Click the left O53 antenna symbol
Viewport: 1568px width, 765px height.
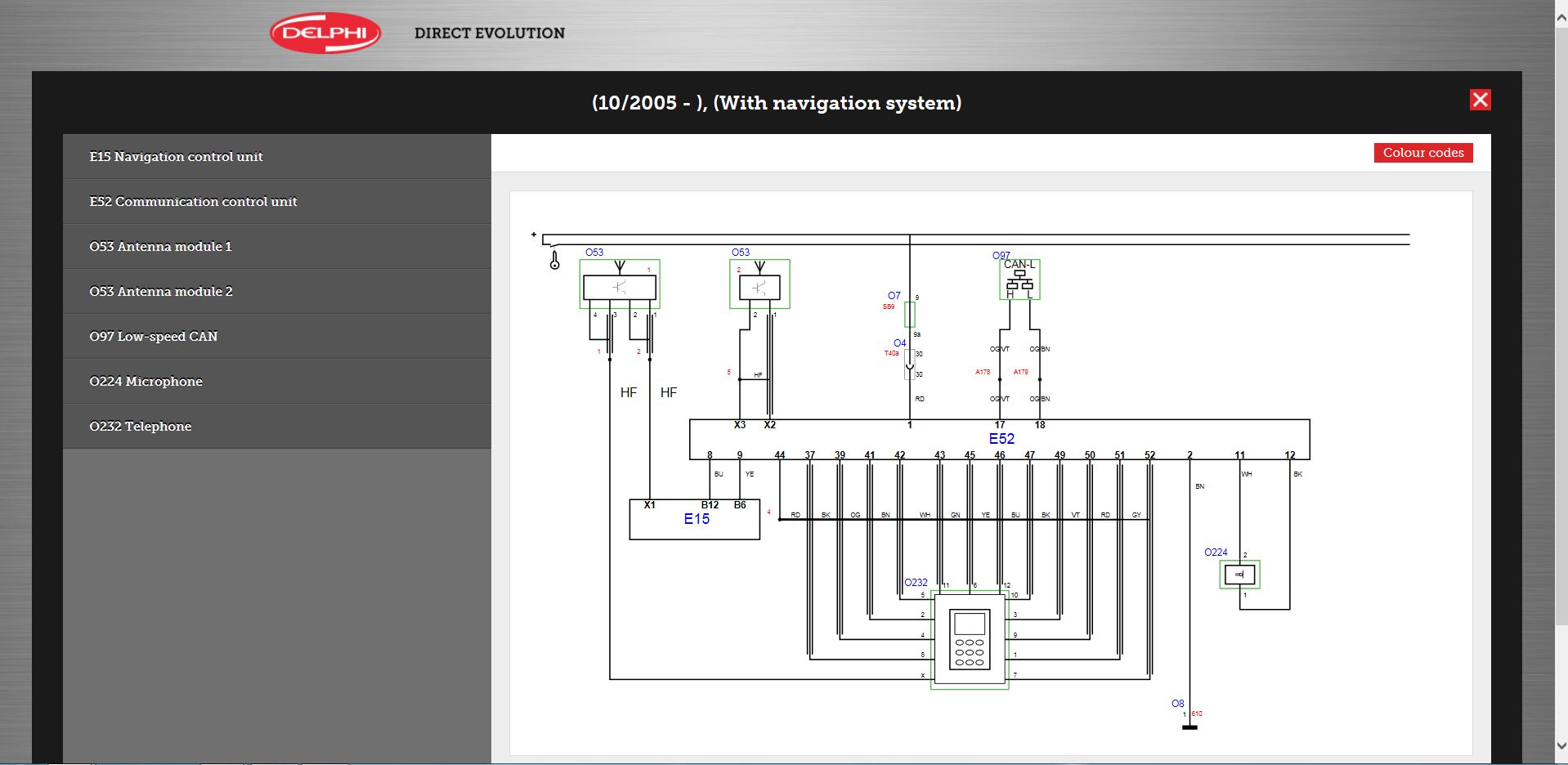click(620, 284)
